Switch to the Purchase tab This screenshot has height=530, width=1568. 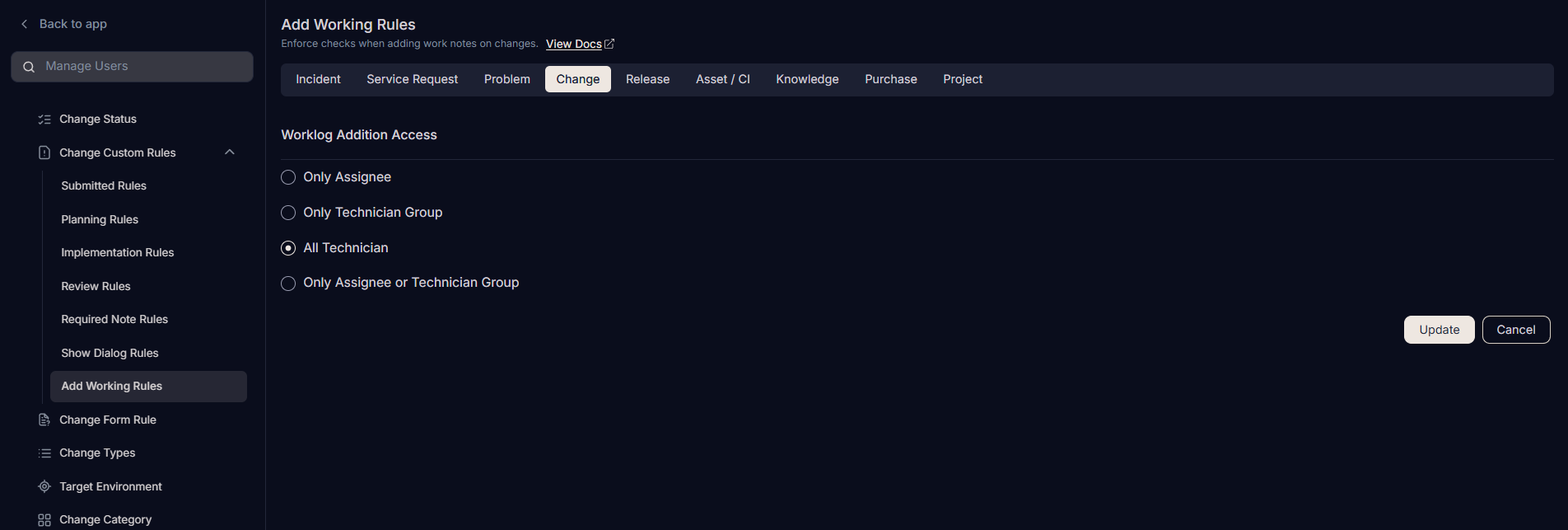tap(891, 79)
